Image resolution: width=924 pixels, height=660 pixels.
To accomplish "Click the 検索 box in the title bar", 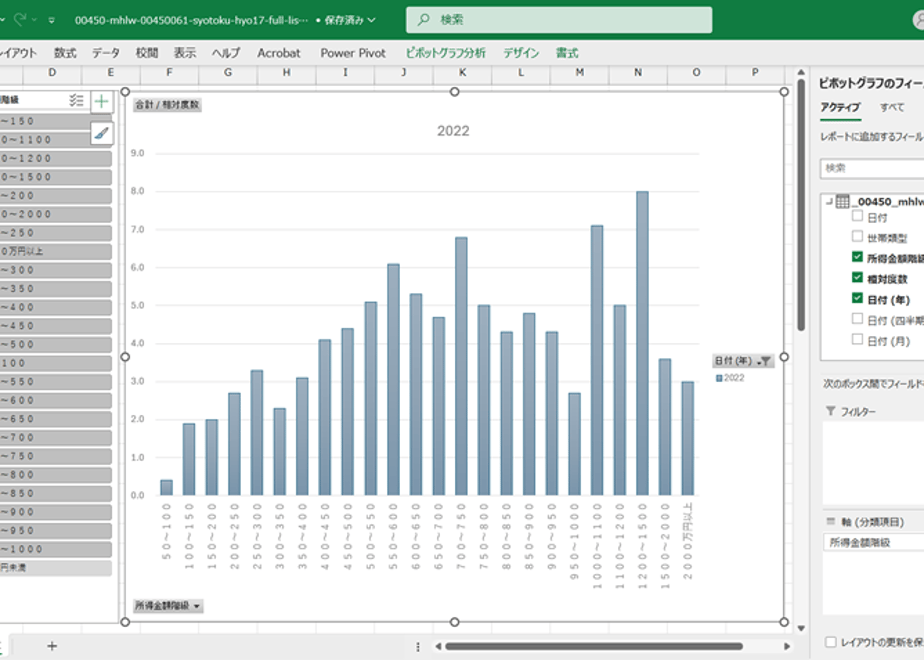I will 559,20.
